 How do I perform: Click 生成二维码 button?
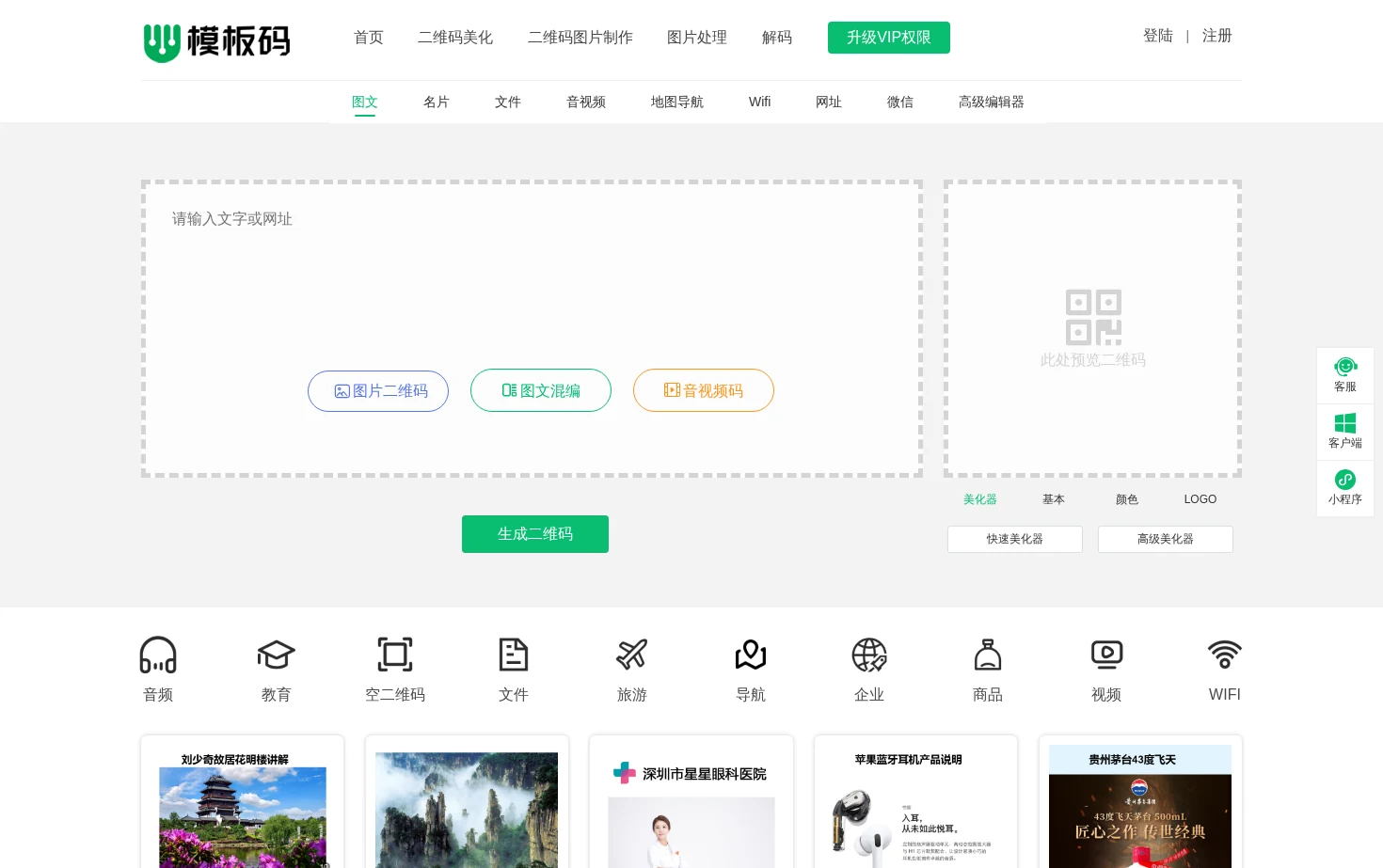[x=535, y=534]
